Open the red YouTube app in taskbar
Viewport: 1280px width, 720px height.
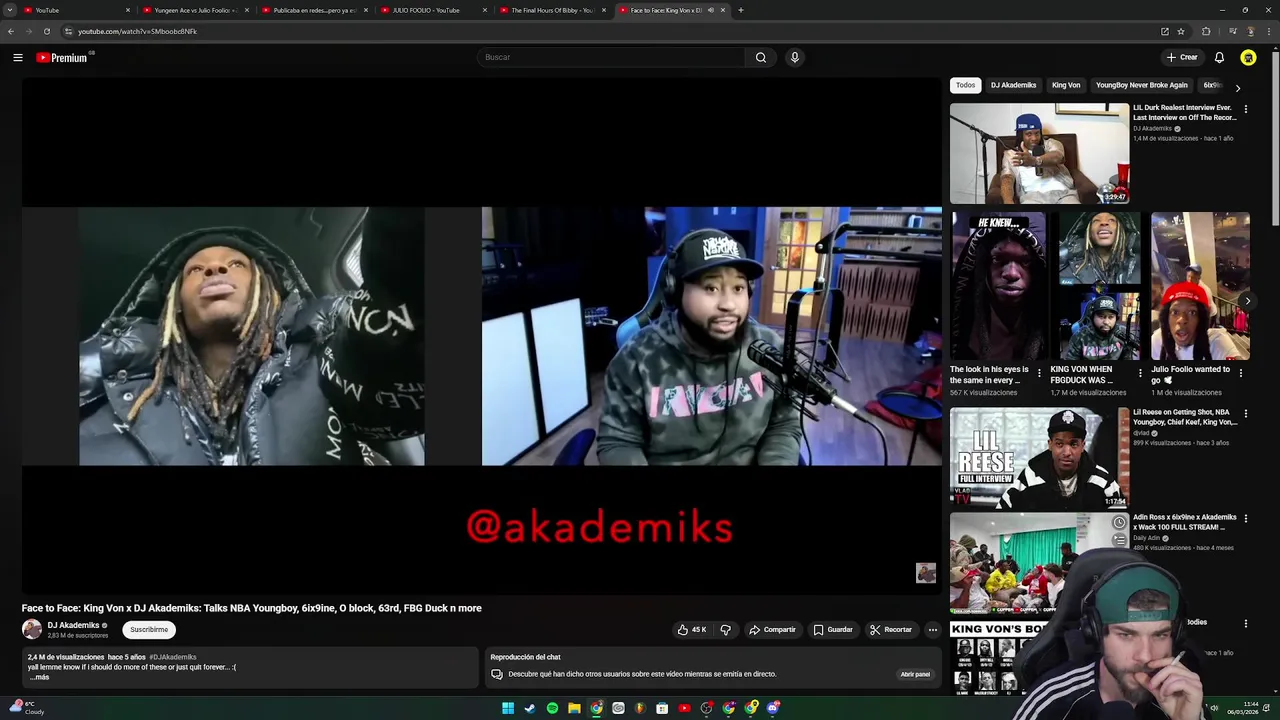pyautogui.click(x=684, y=708)
